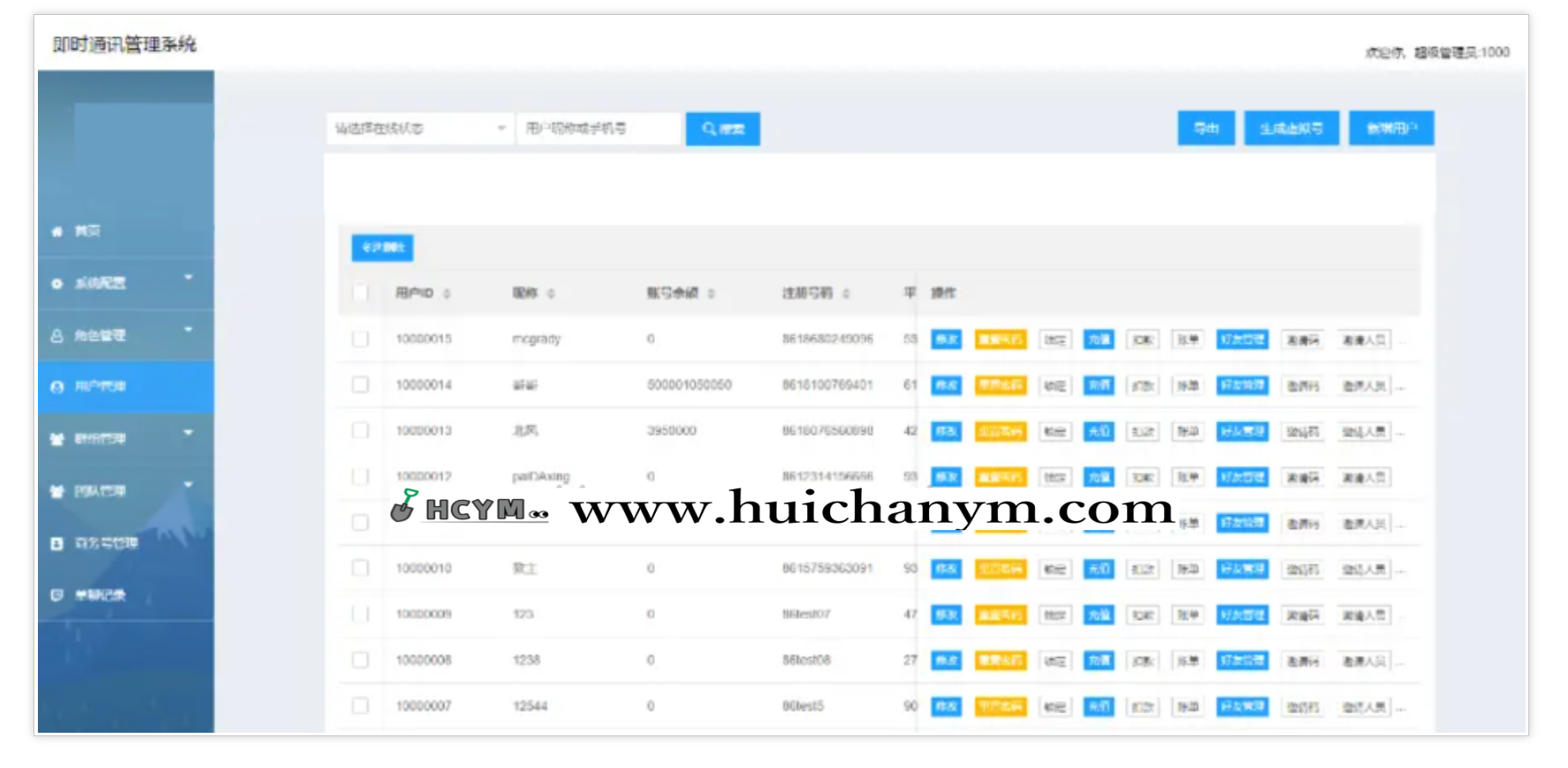Check the box for user 10000013
Image resolution: width=1568 pixels, height=768 pixels.
pos(360,430)
